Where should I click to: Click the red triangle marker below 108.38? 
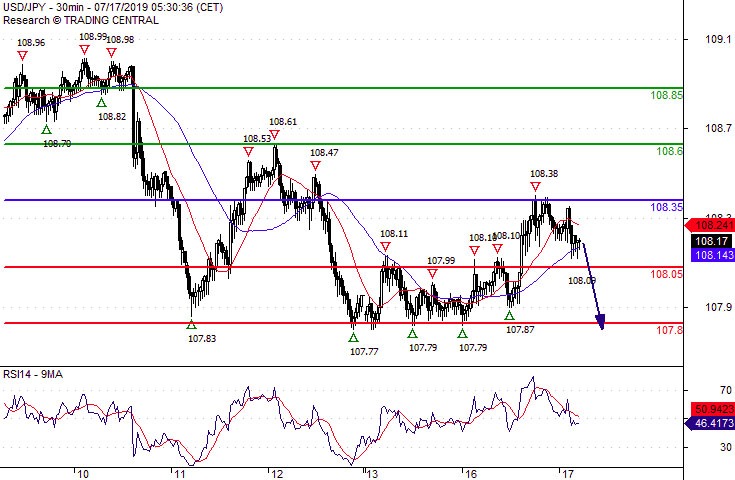click(535, 187)
